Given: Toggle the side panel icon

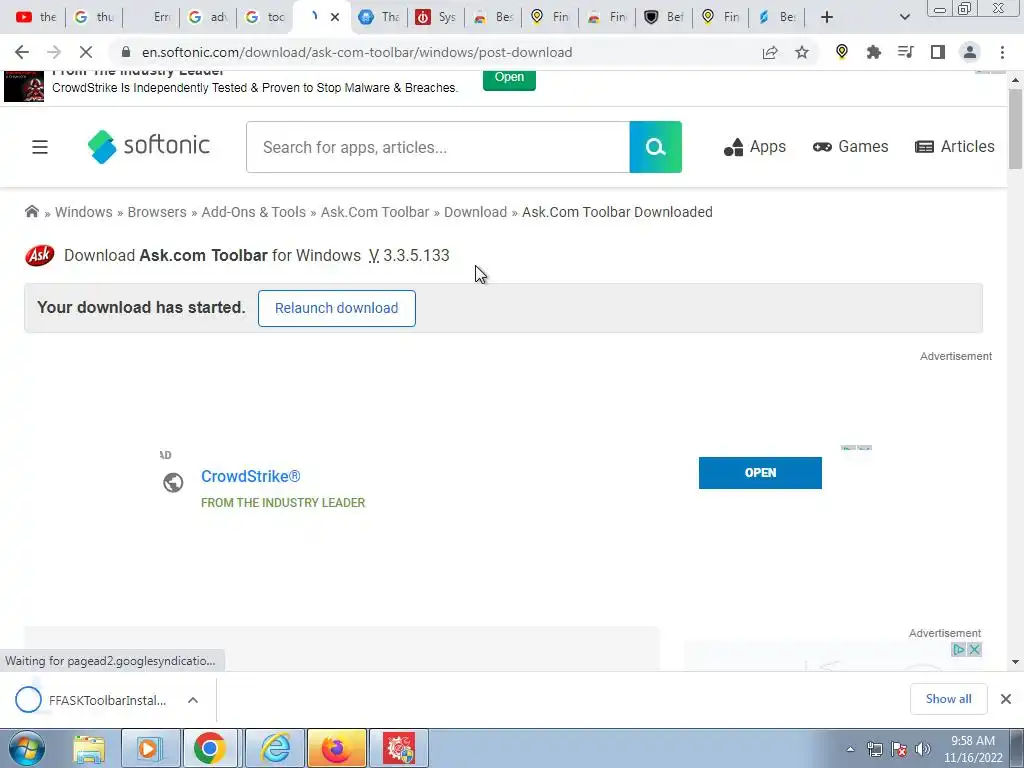Looking at the screenshot, I should [x=938, y=52].
